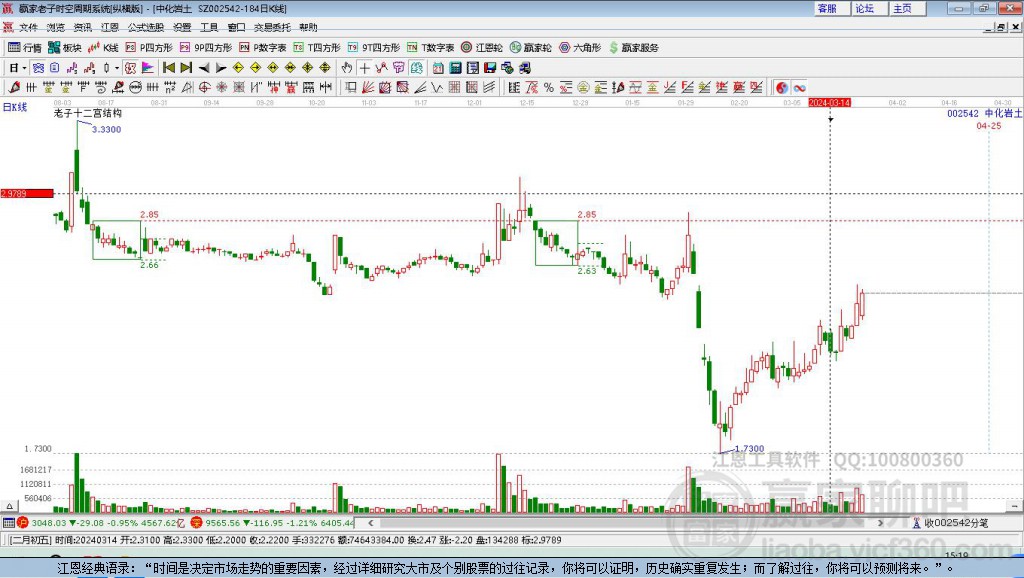The image size is (1024, 578).
Task: Open the P四方形 tool
Action: tap(149, 48)
